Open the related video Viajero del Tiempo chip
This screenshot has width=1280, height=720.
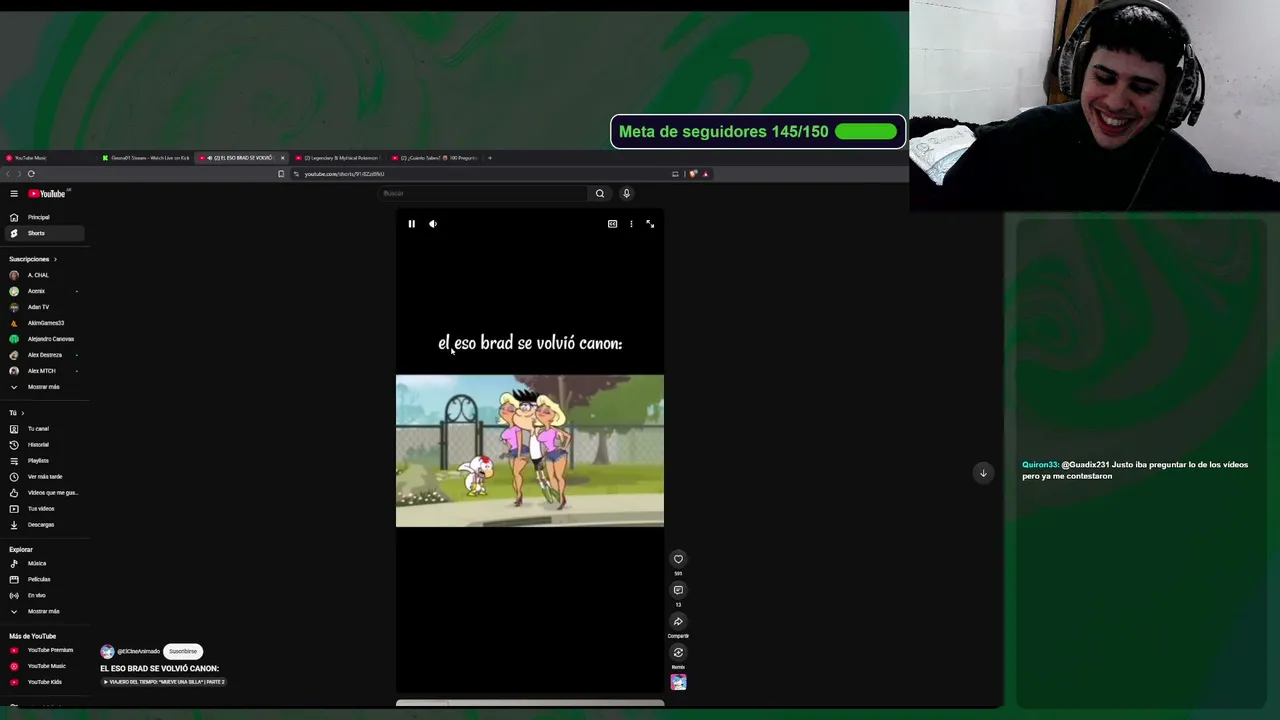click(164, 682)
